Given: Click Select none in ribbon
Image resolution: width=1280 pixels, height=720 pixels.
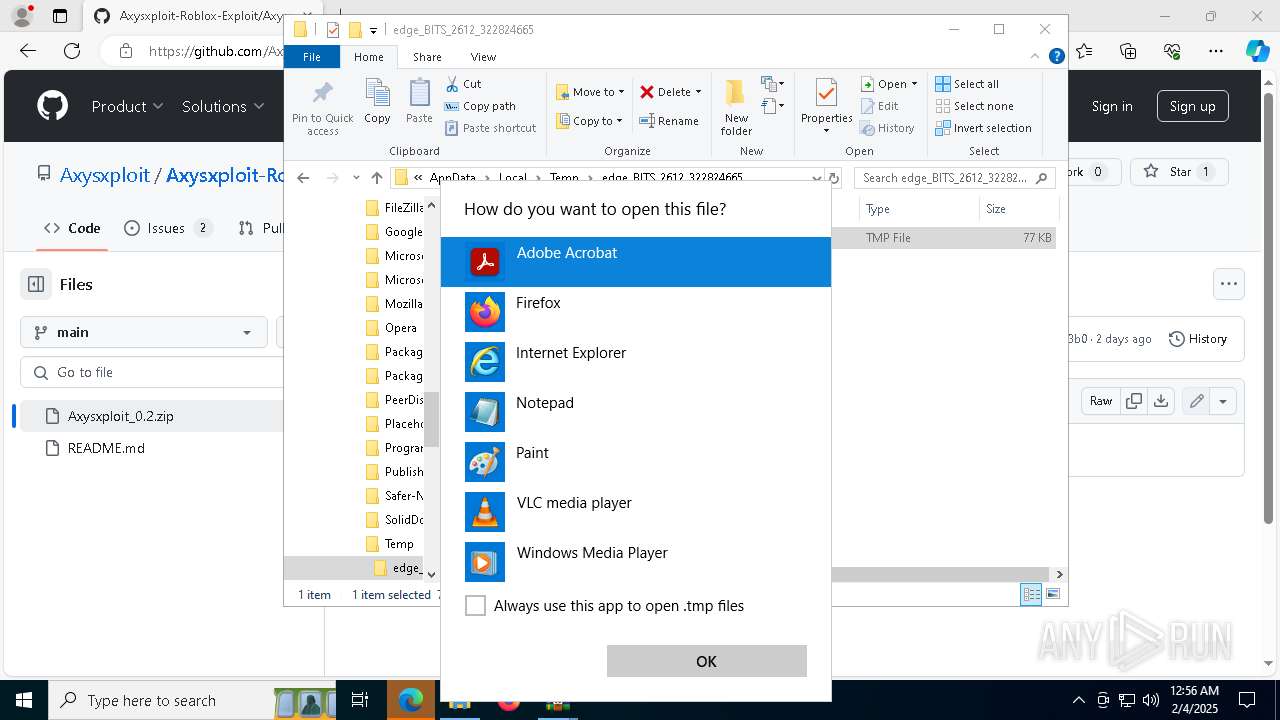Looking at the screenshot, I should (x=974, y=106).
